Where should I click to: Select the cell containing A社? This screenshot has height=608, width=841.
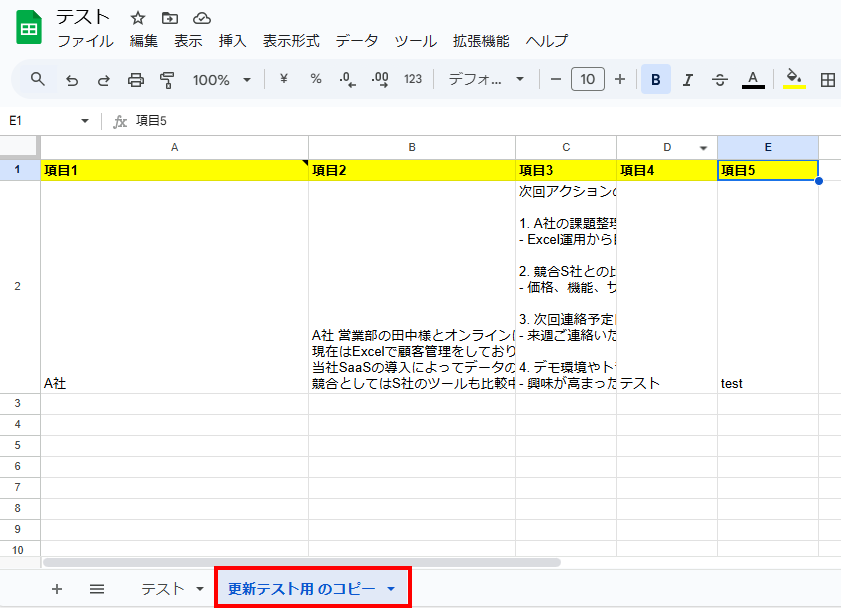[174, 287]
